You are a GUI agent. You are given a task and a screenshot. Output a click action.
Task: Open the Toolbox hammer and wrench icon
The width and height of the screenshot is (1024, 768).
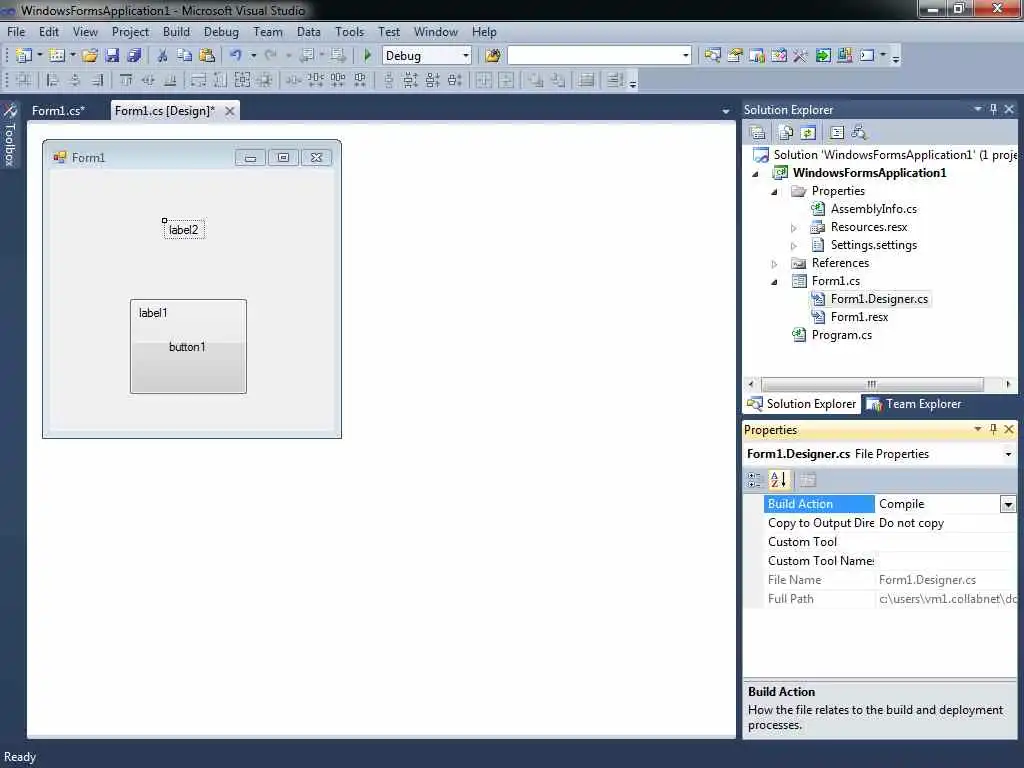coord(801,56)
